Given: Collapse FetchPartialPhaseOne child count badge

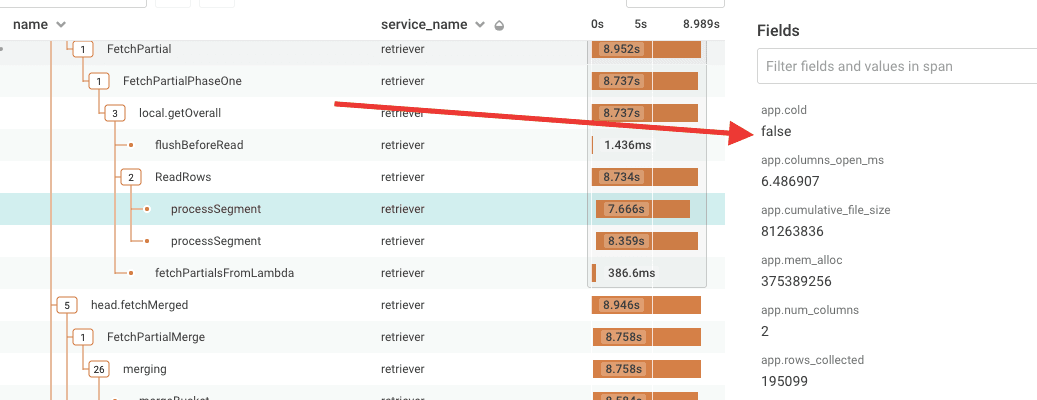Looking at the screenshot, I should tap(99, 81).
